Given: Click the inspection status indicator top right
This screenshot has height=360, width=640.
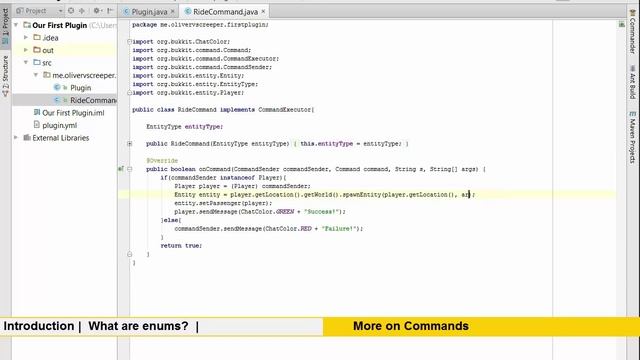Looking at the screenshot, I should pyautogui.click(x=621, y=24).
